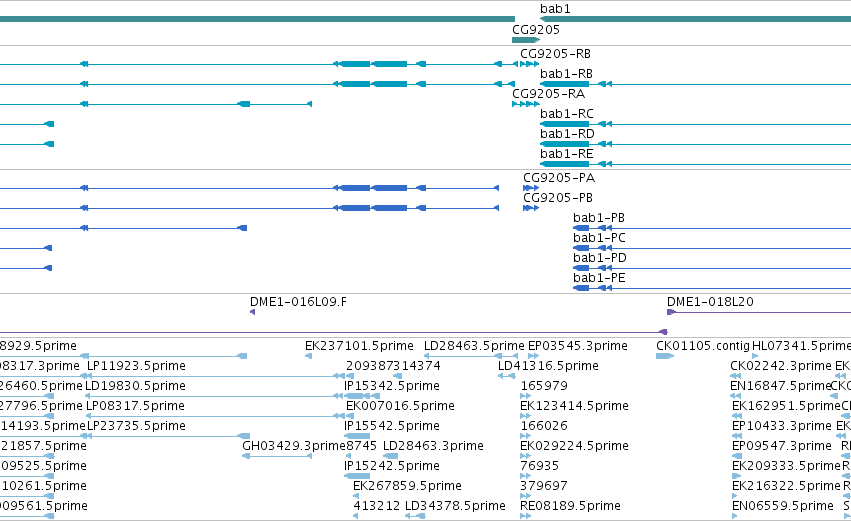Click the LD28463.3prime EST label

click(433, 447)
